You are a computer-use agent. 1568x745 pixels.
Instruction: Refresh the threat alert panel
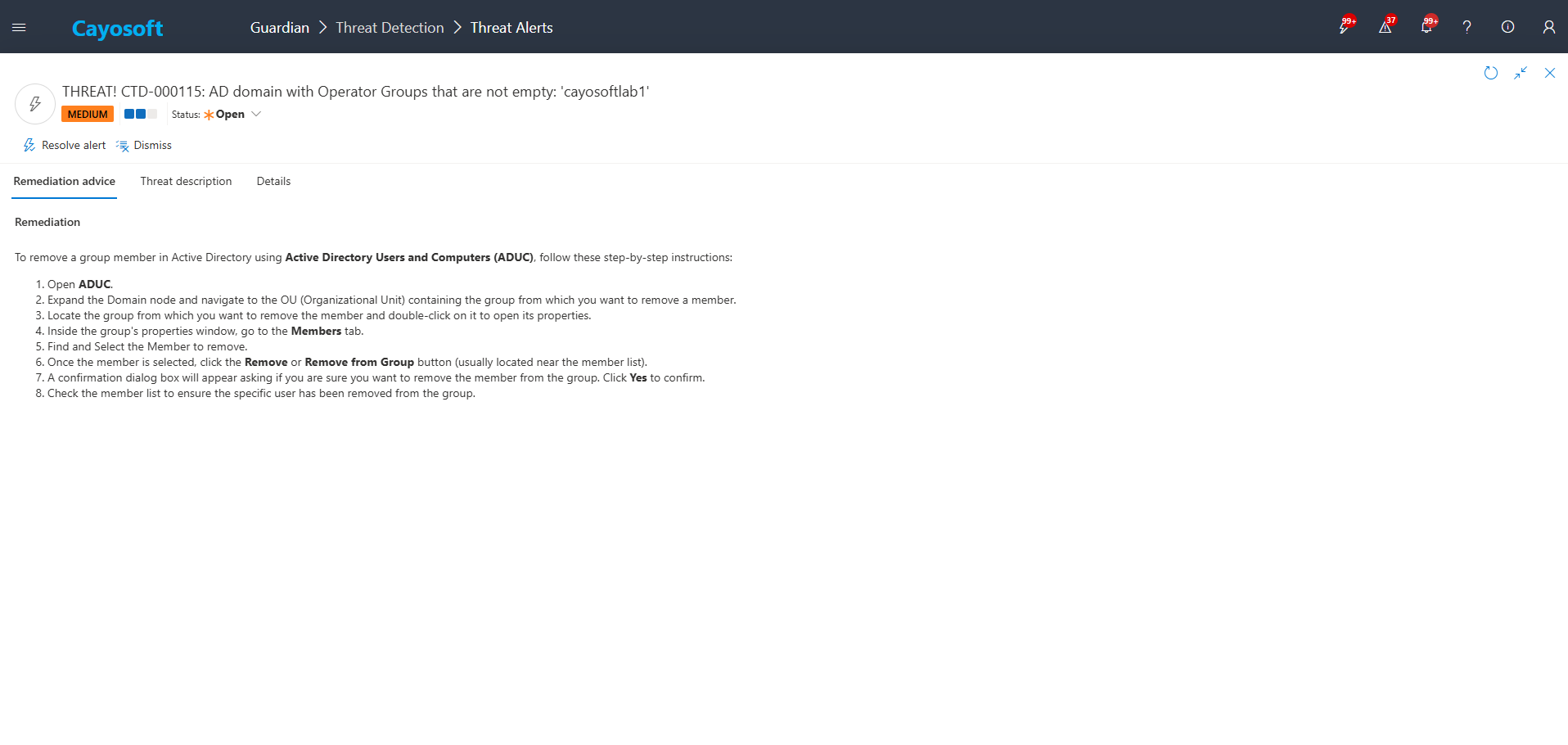tap(1491, 73)
